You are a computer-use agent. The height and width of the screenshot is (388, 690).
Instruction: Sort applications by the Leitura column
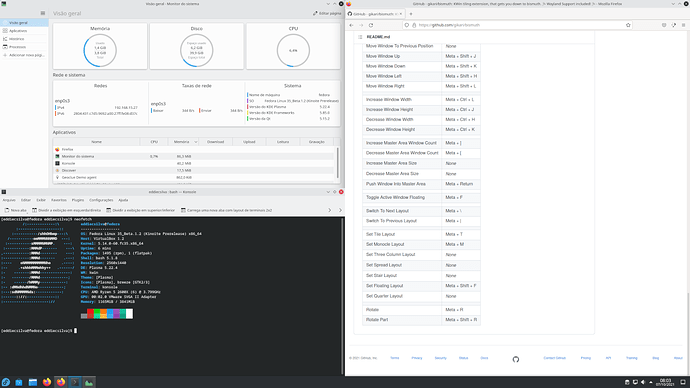(x=283, y=142)
